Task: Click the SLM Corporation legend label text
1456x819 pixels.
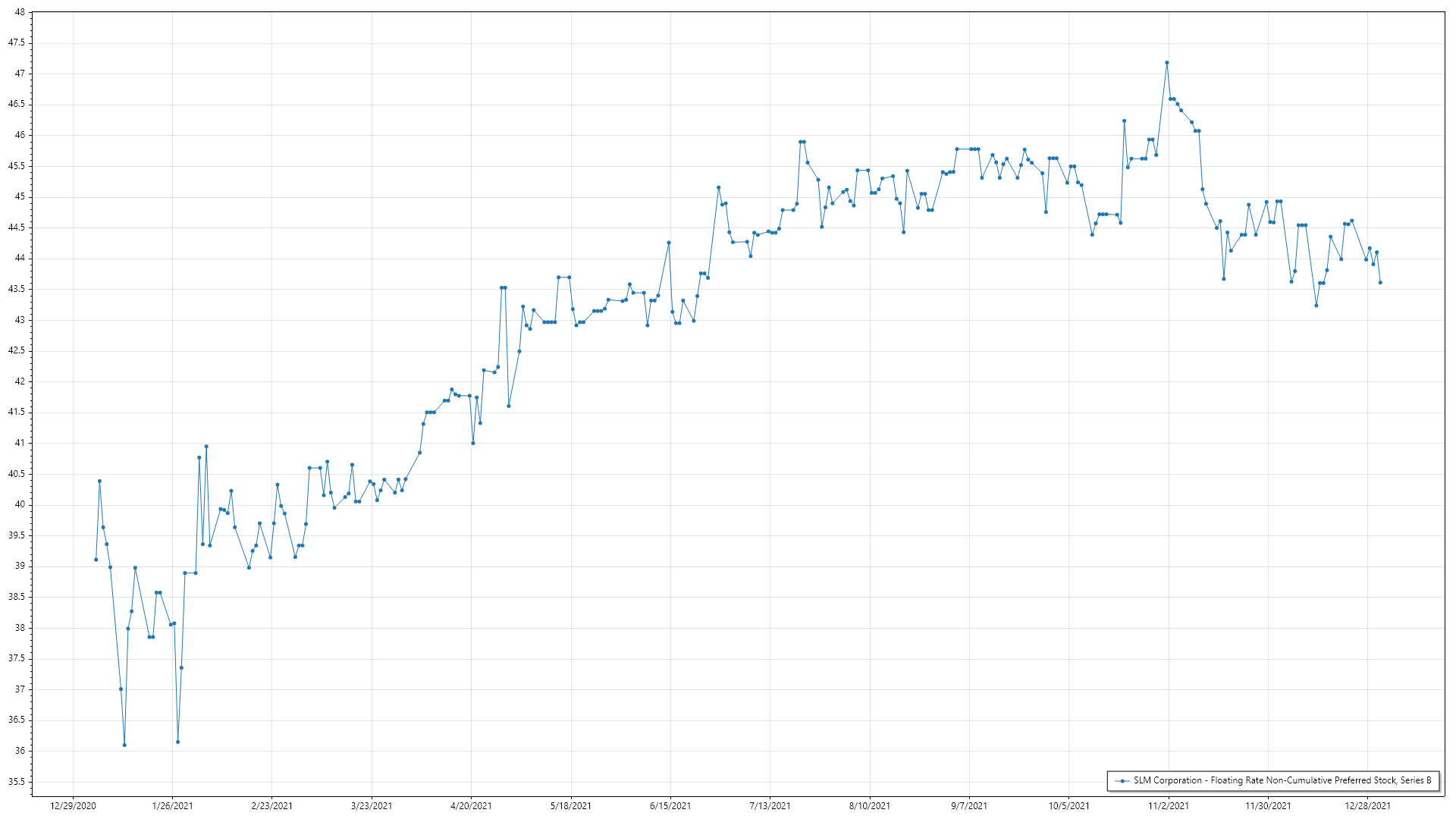Action: tap(1282, 780)
